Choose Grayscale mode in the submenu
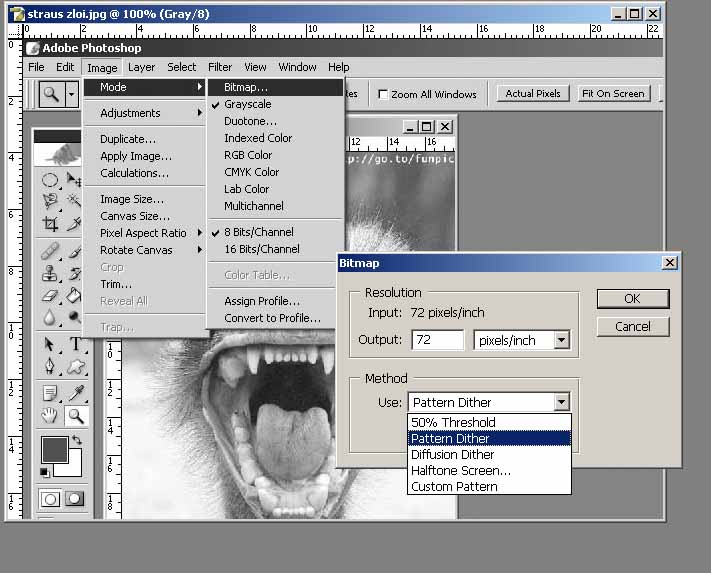This screenshot has width=711, height=573. 275,104
